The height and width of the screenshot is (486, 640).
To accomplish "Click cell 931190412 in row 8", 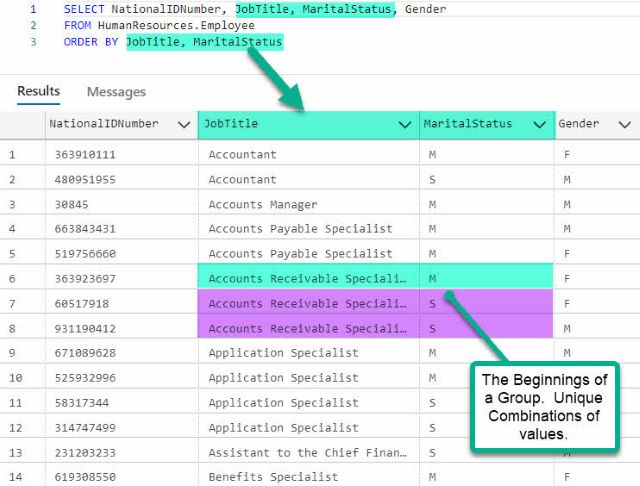I will pos(85,328).
